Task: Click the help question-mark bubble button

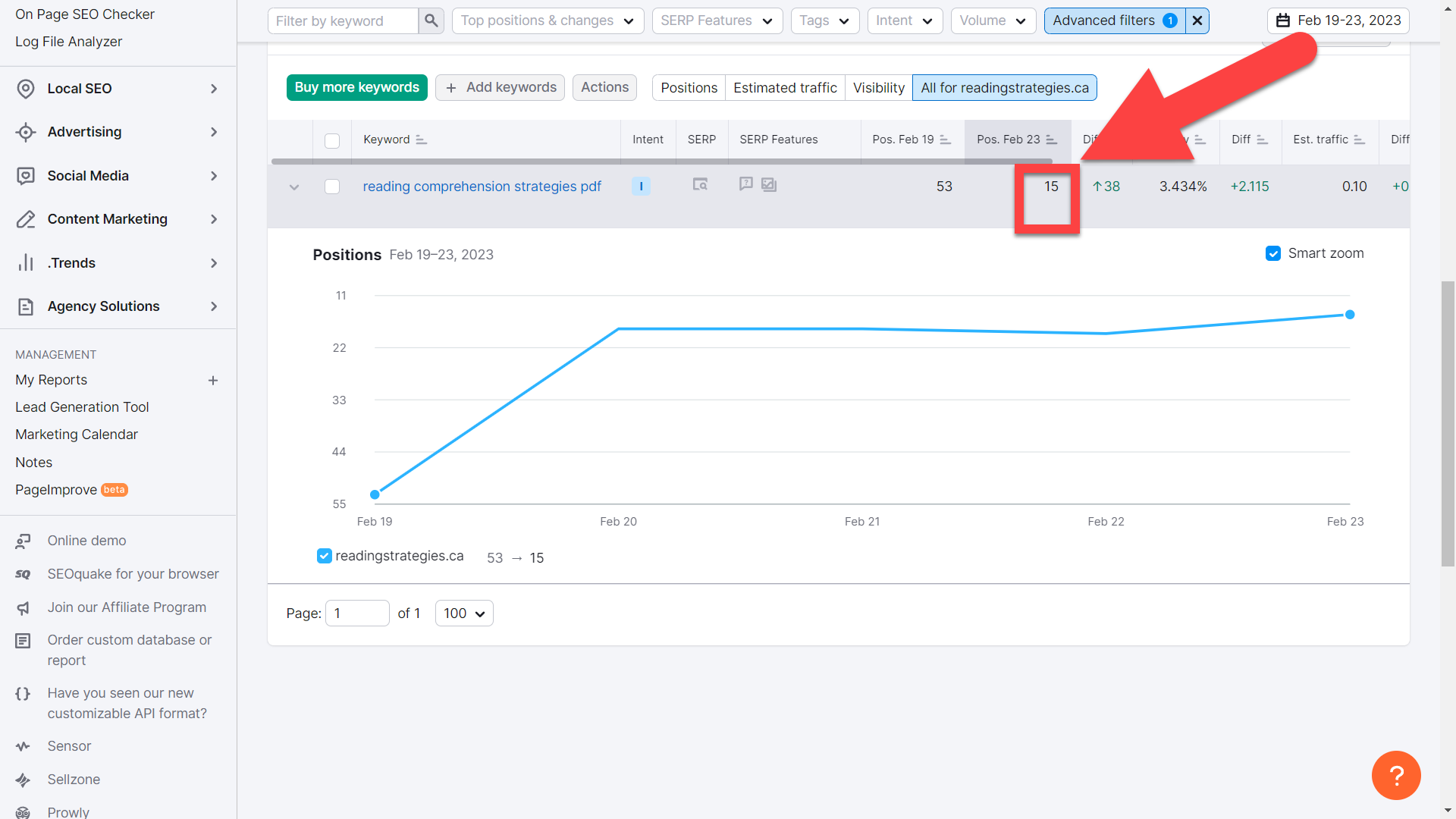Action: 1396,775
